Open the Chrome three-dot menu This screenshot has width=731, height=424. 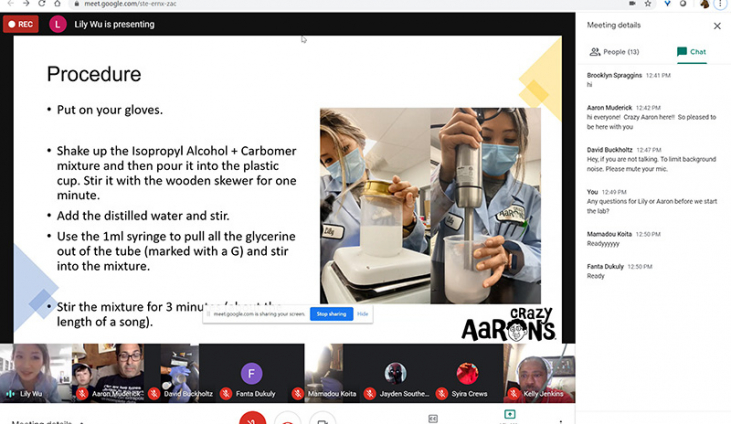click(x=720, y=4)
